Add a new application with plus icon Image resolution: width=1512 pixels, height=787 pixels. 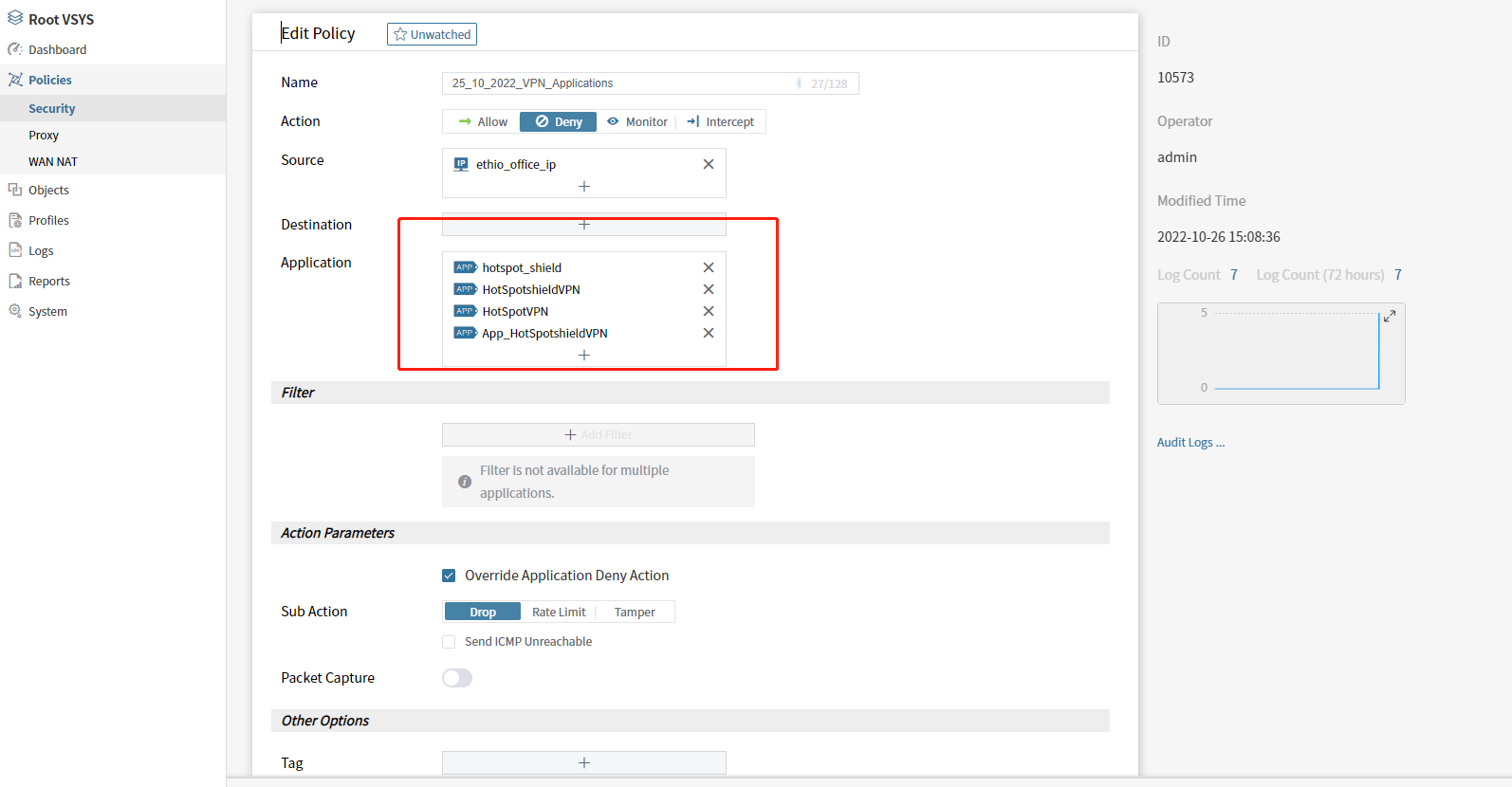point(584,355)
